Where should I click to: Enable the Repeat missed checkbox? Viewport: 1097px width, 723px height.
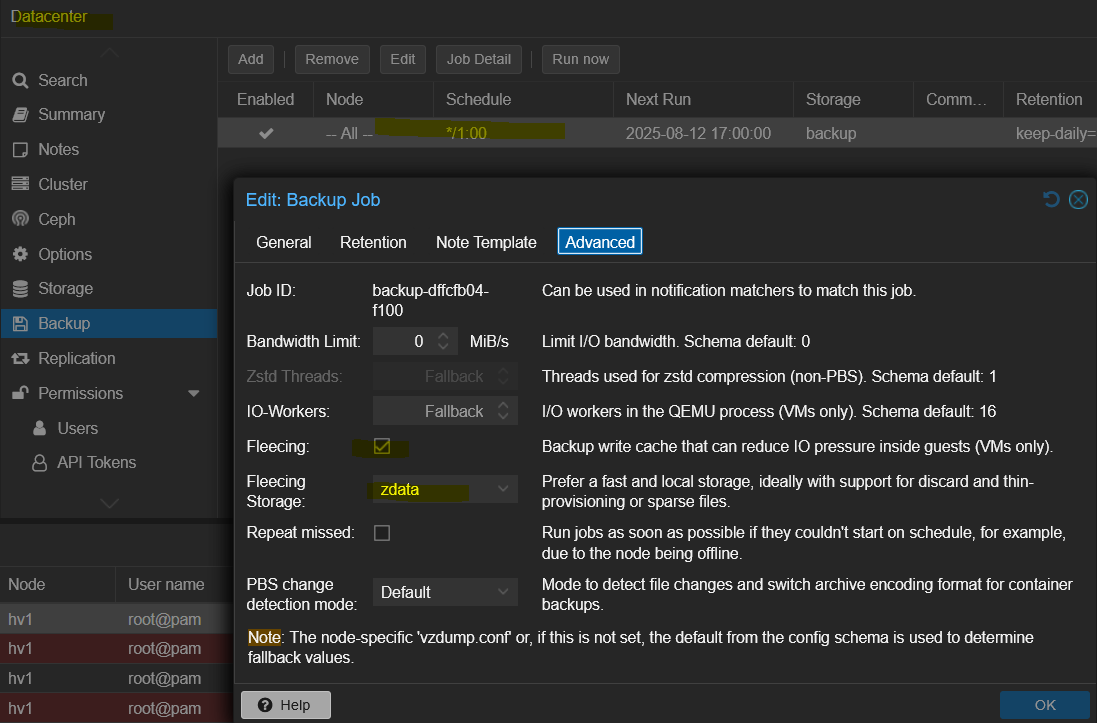tap(382, 533)
